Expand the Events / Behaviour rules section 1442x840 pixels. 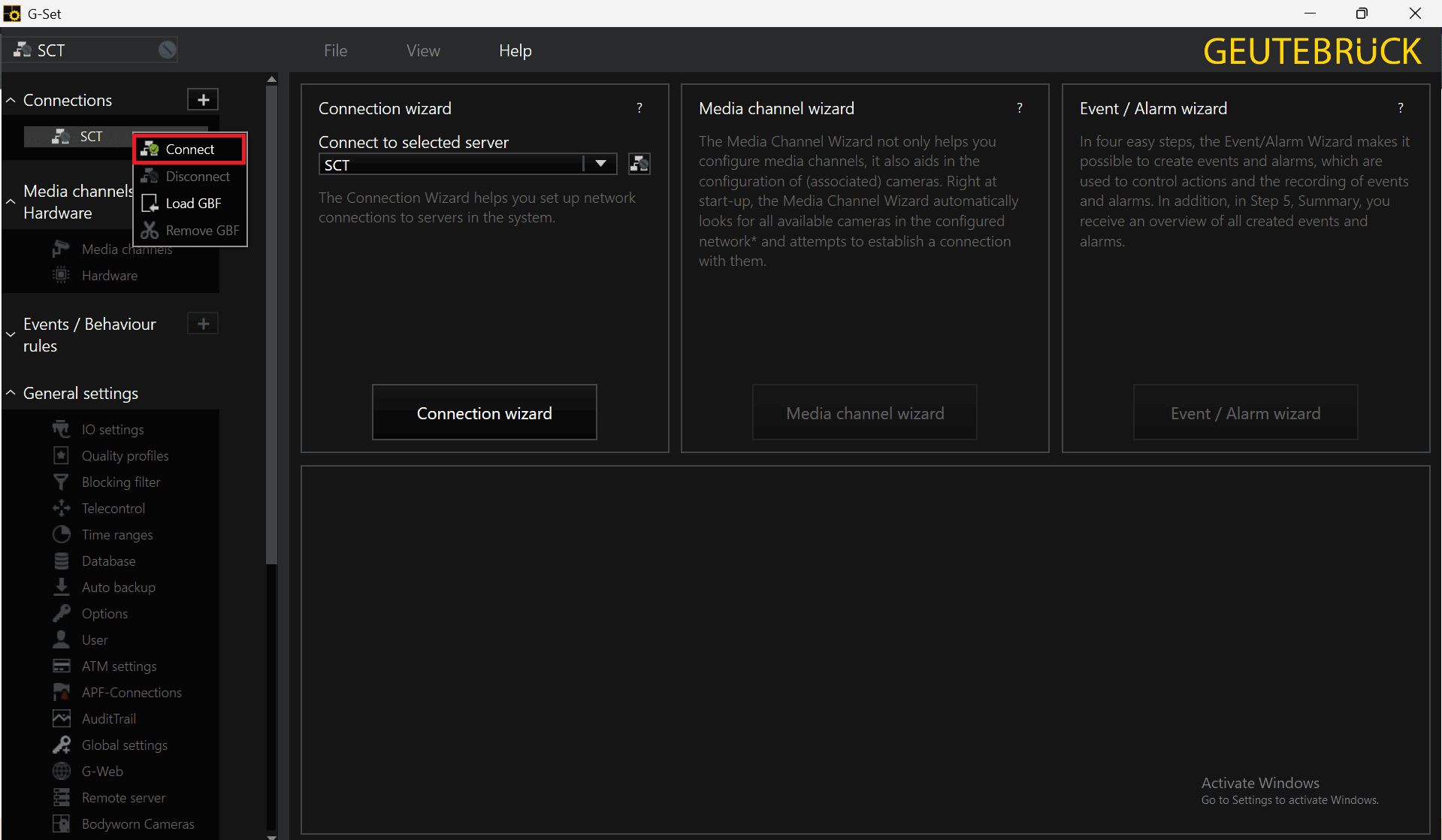11,334
